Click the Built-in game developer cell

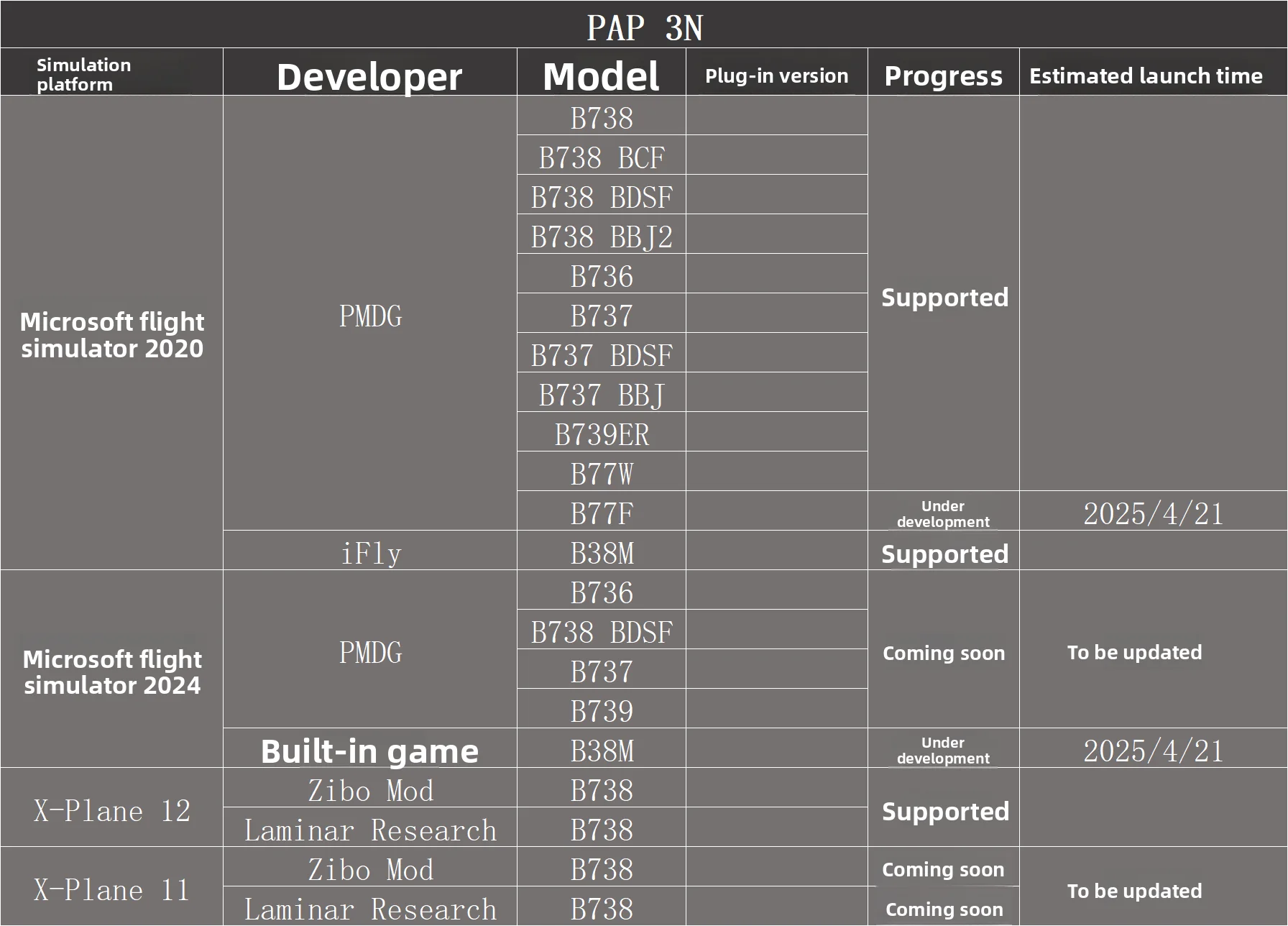[369, 751]
